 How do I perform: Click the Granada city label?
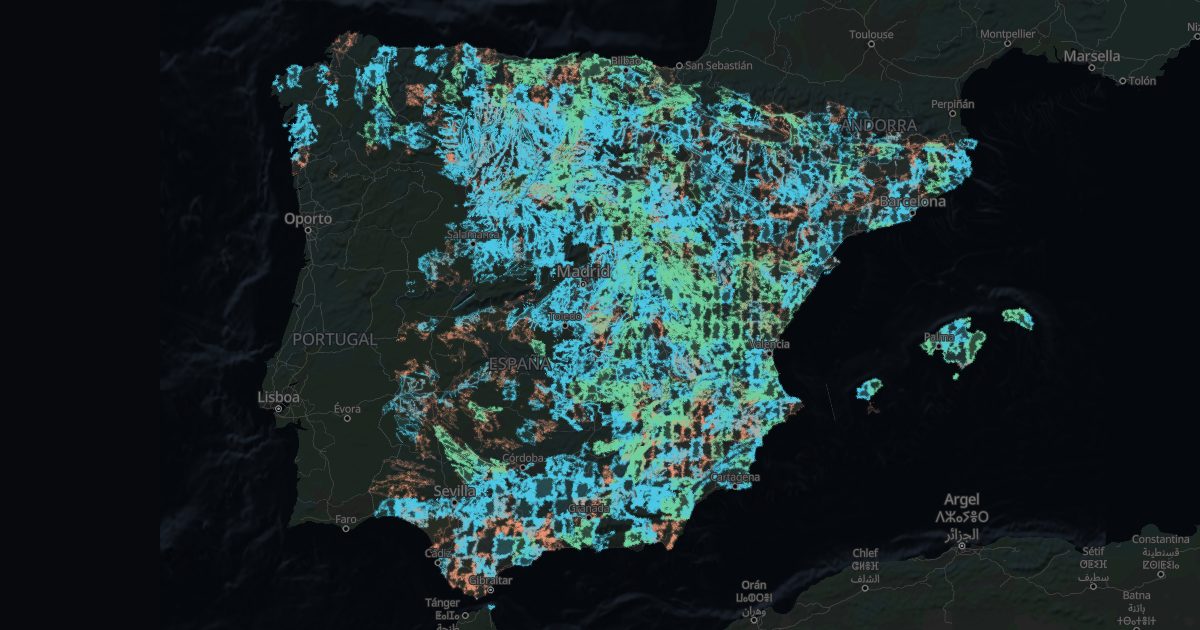588,508
